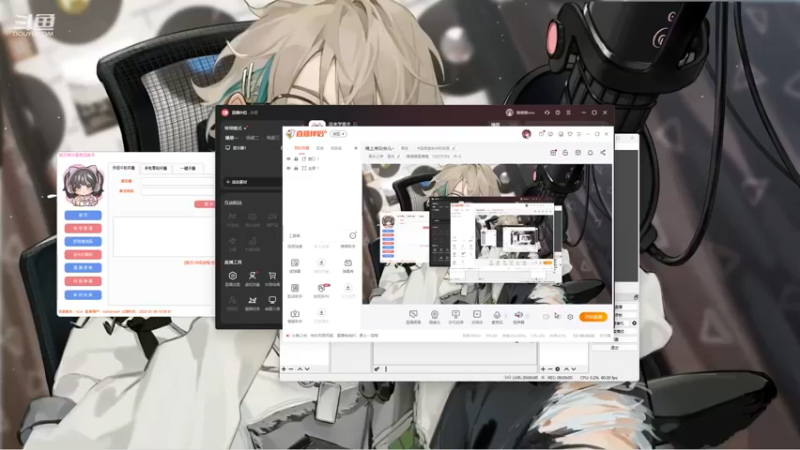Open first tool icon in white window tools grid
The image size is (800, 450).
[295, 265]
